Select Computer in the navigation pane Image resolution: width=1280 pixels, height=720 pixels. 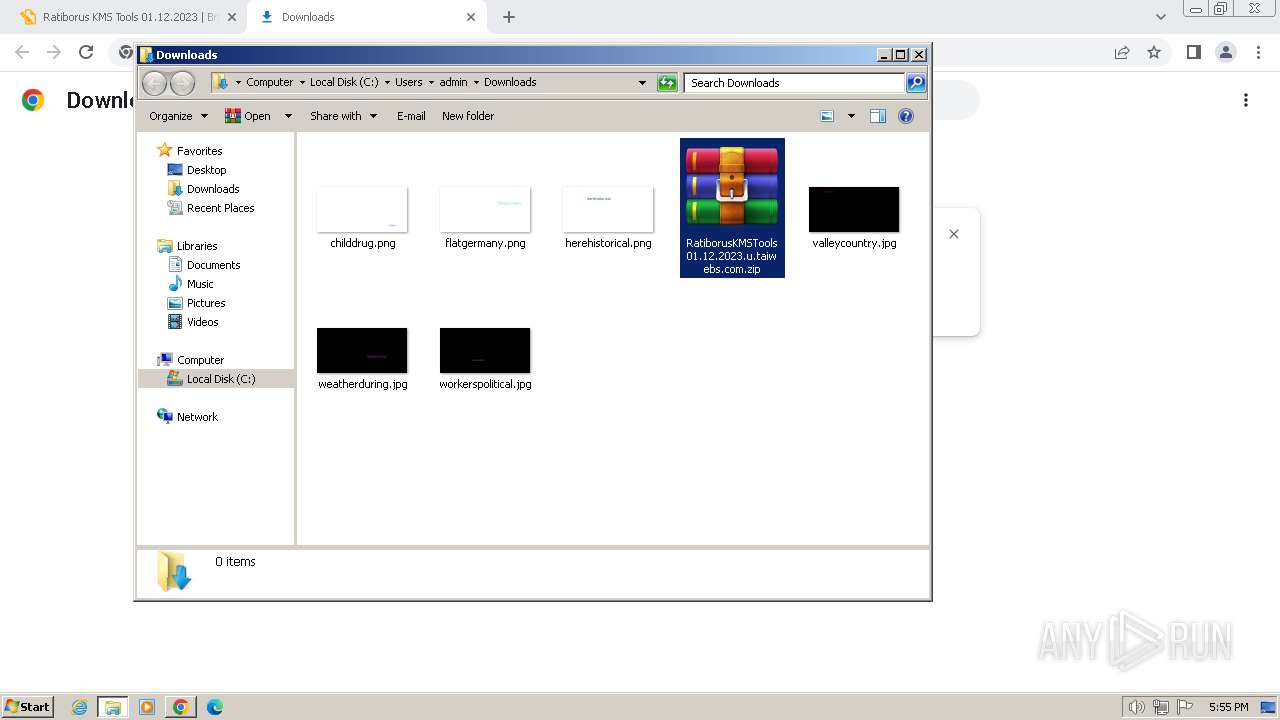tap(200, 360)
